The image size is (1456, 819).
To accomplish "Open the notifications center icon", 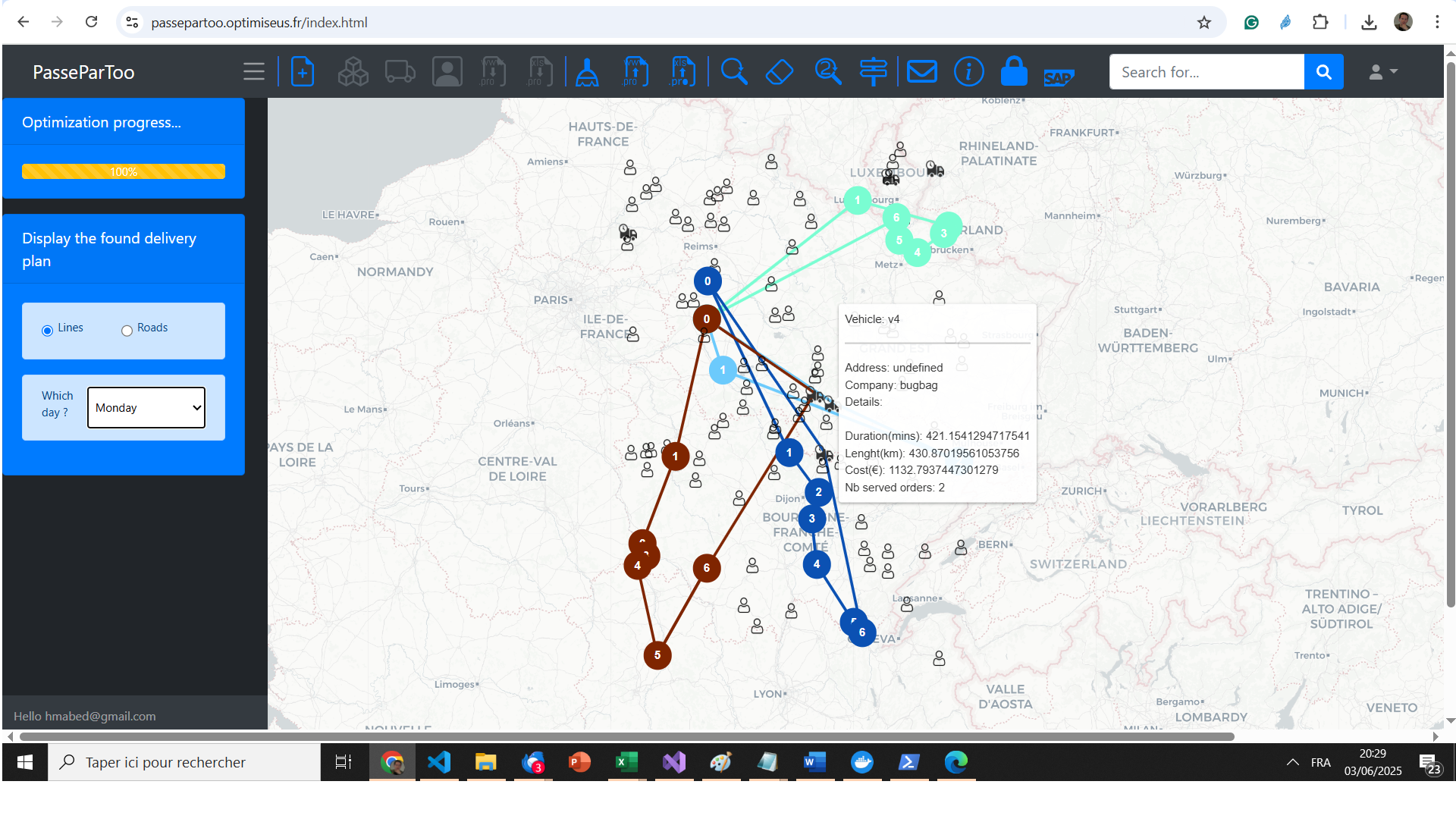I will coord(1429,764).
